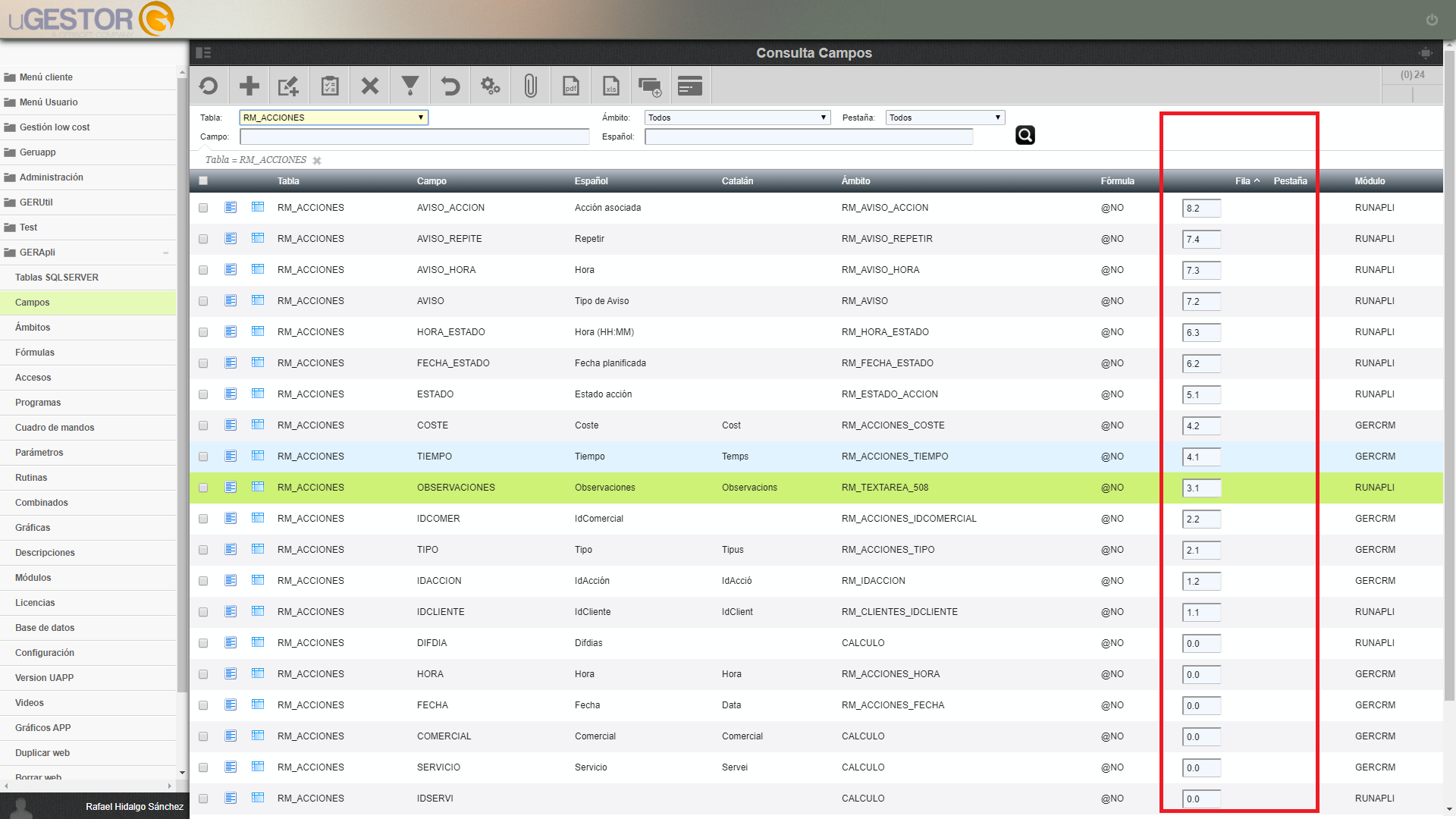Open the Ámbito dropdown

[x=738, y=118]
